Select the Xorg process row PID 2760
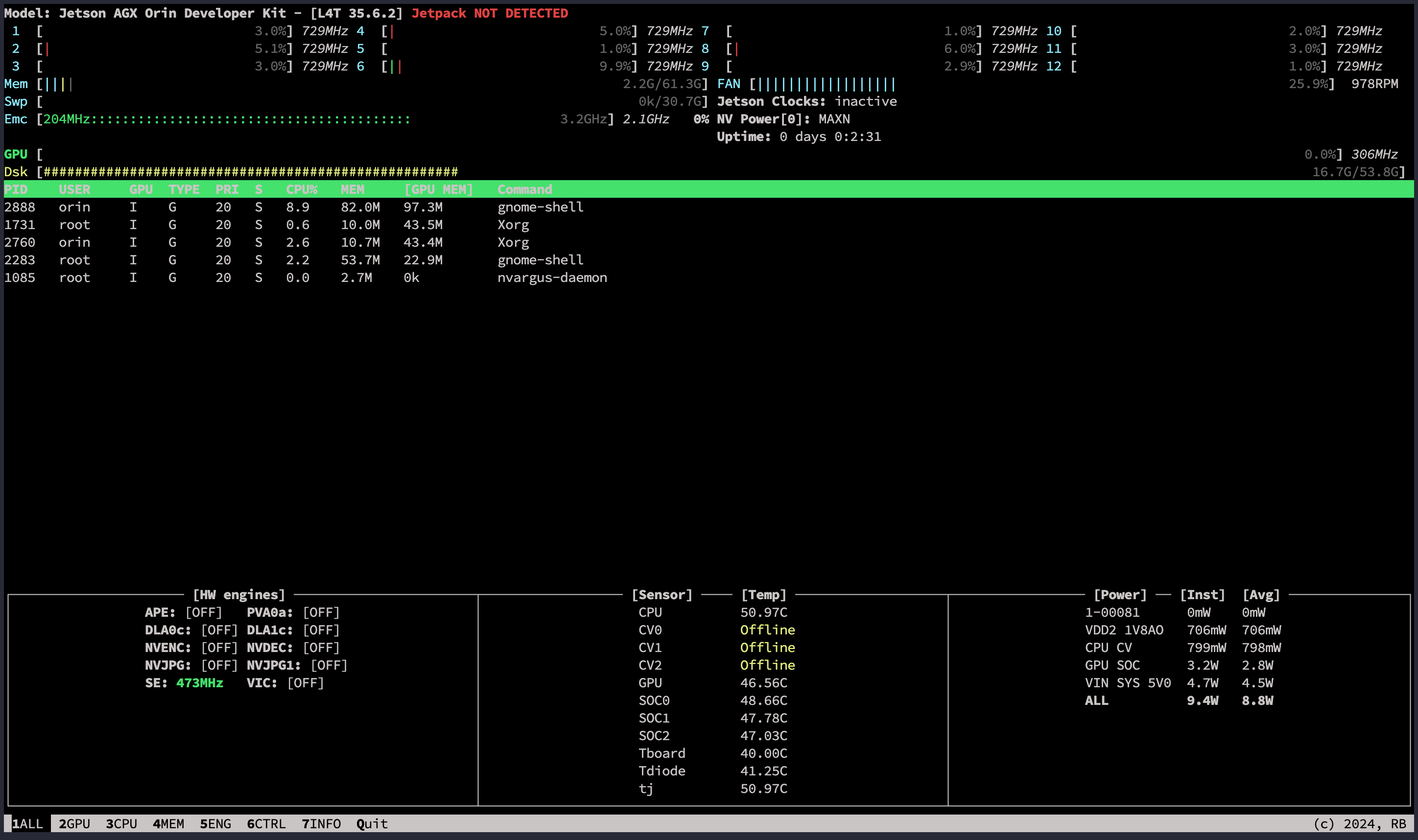Image resolution: width=1418 pixels, height=840 pixels. point(709,242)
